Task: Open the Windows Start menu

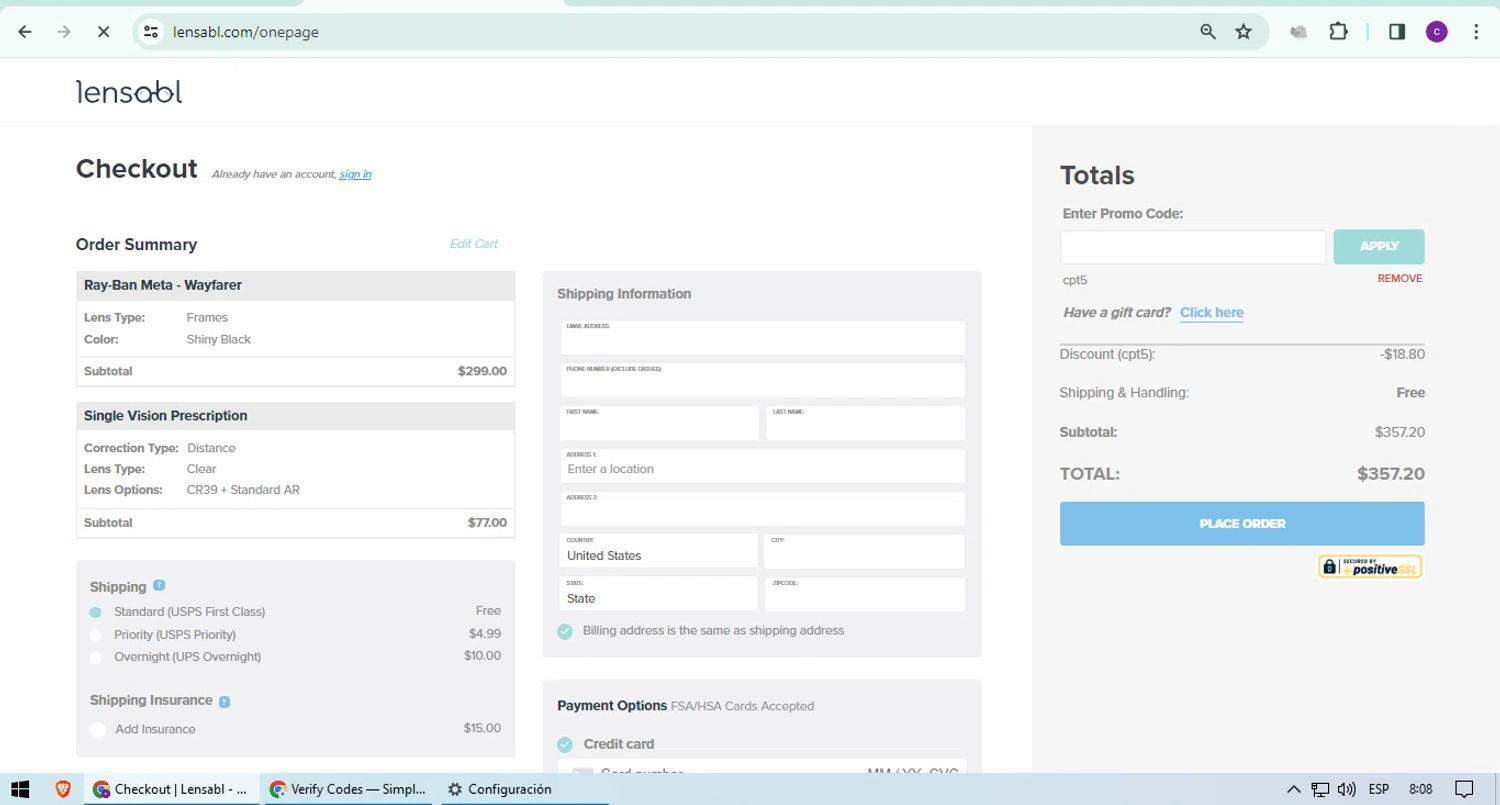Action: point(20,789)
